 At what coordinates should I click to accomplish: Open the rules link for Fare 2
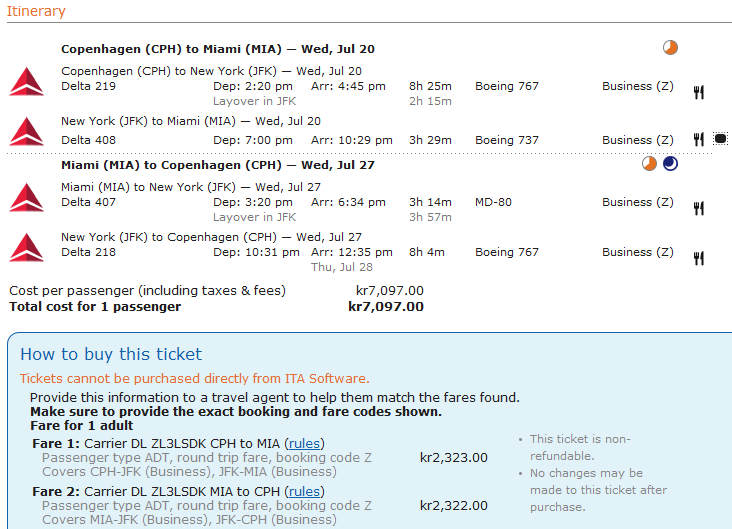coord(304,491)
